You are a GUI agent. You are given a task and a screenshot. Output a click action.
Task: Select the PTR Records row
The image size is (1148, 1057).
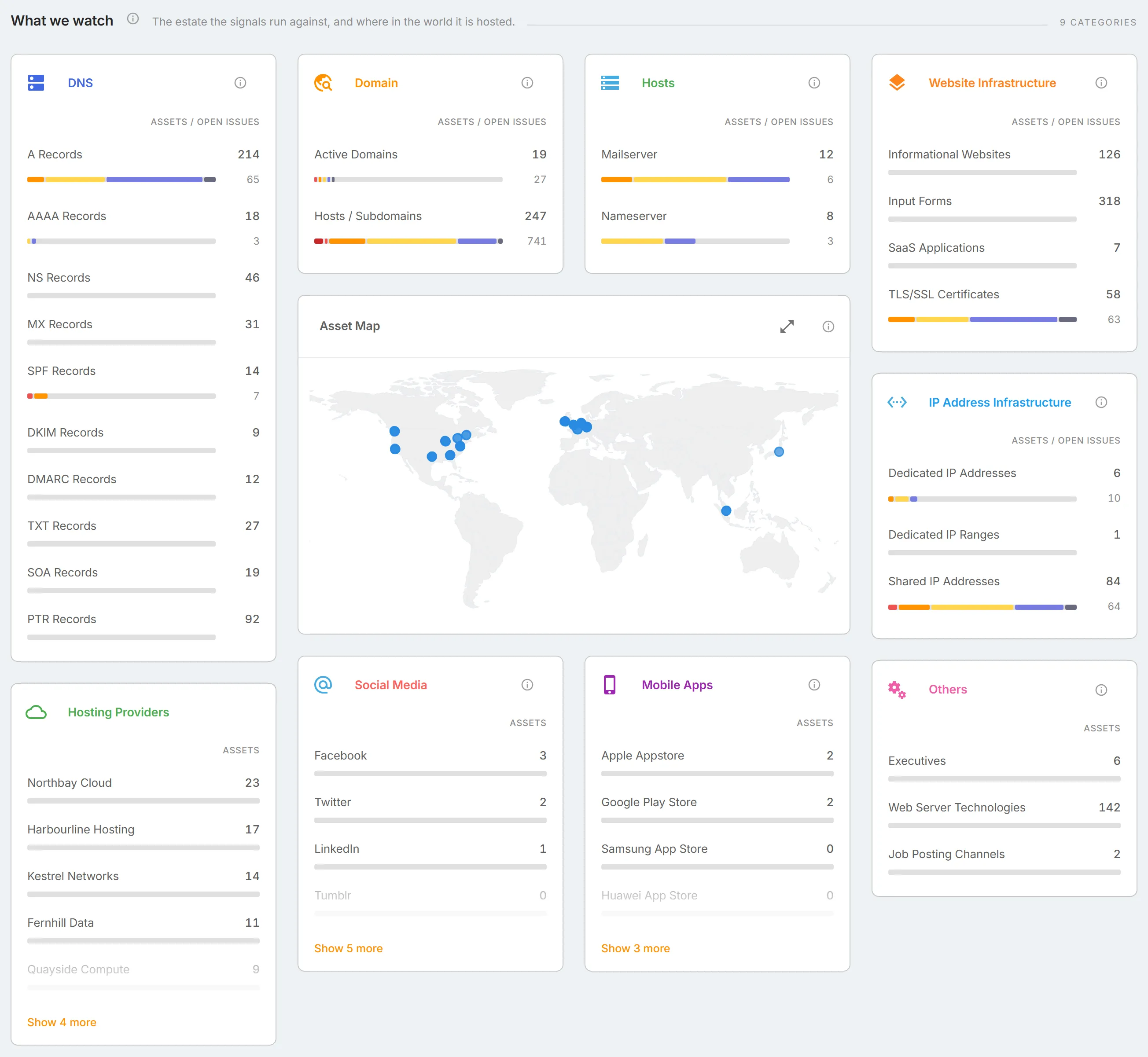pos(143,626)
